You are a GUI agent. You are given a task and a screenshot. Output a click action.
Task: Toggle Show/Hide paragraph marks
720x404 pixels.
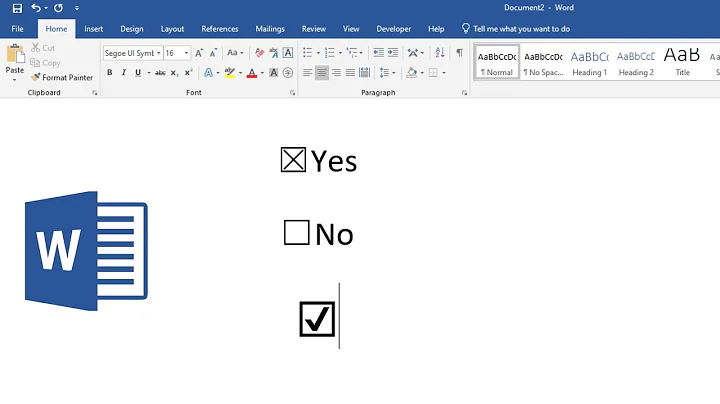[x=460, y=53]
